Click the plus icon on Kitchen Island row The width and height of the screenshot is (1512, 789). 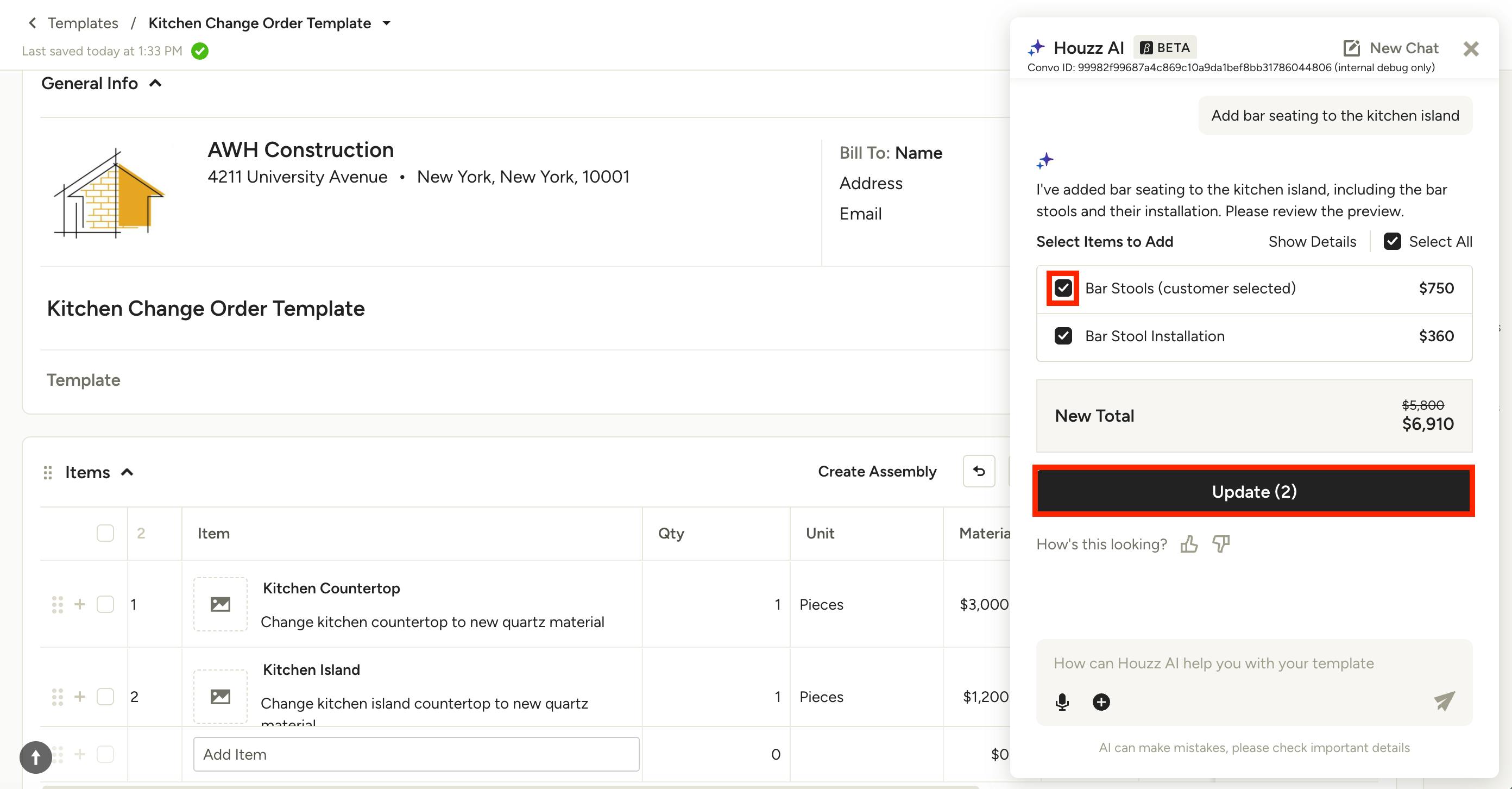(x=80, y=697)
